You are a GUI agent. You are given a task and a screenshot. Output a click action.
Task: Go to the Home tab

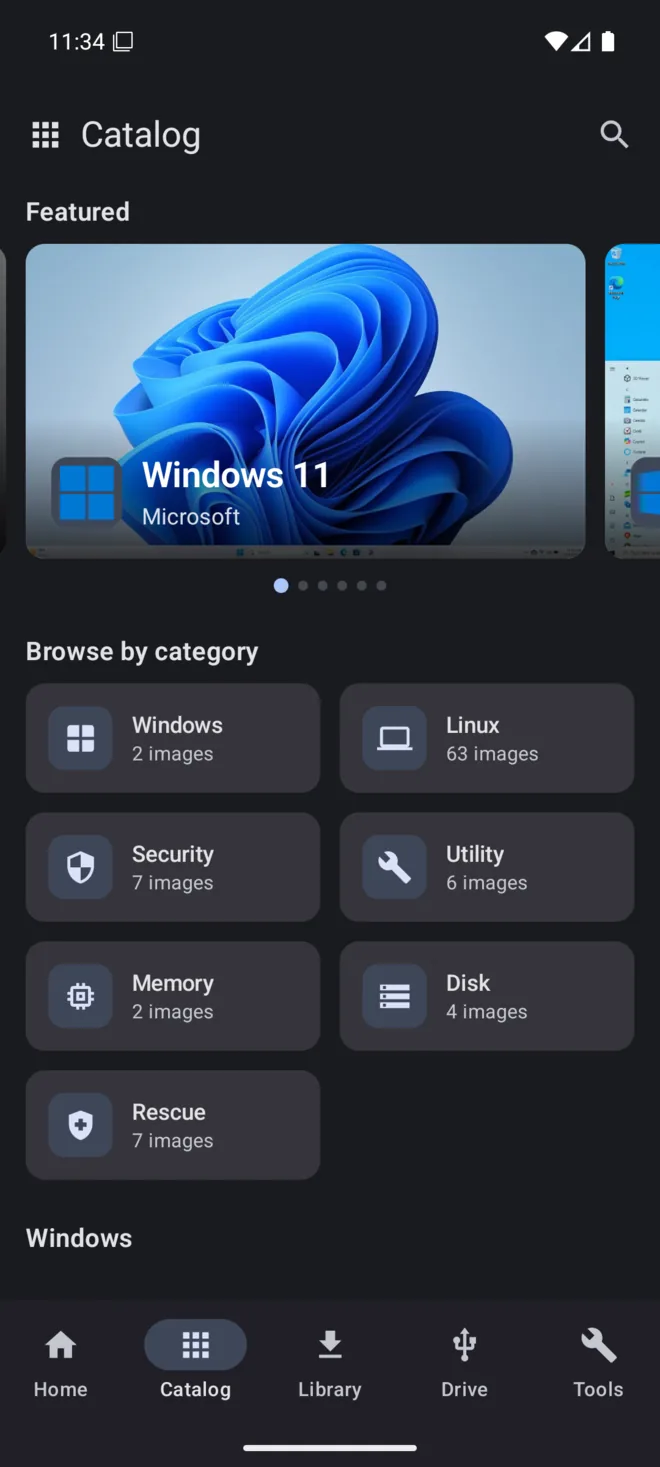pyautogui.click(x=61, y=1363)
